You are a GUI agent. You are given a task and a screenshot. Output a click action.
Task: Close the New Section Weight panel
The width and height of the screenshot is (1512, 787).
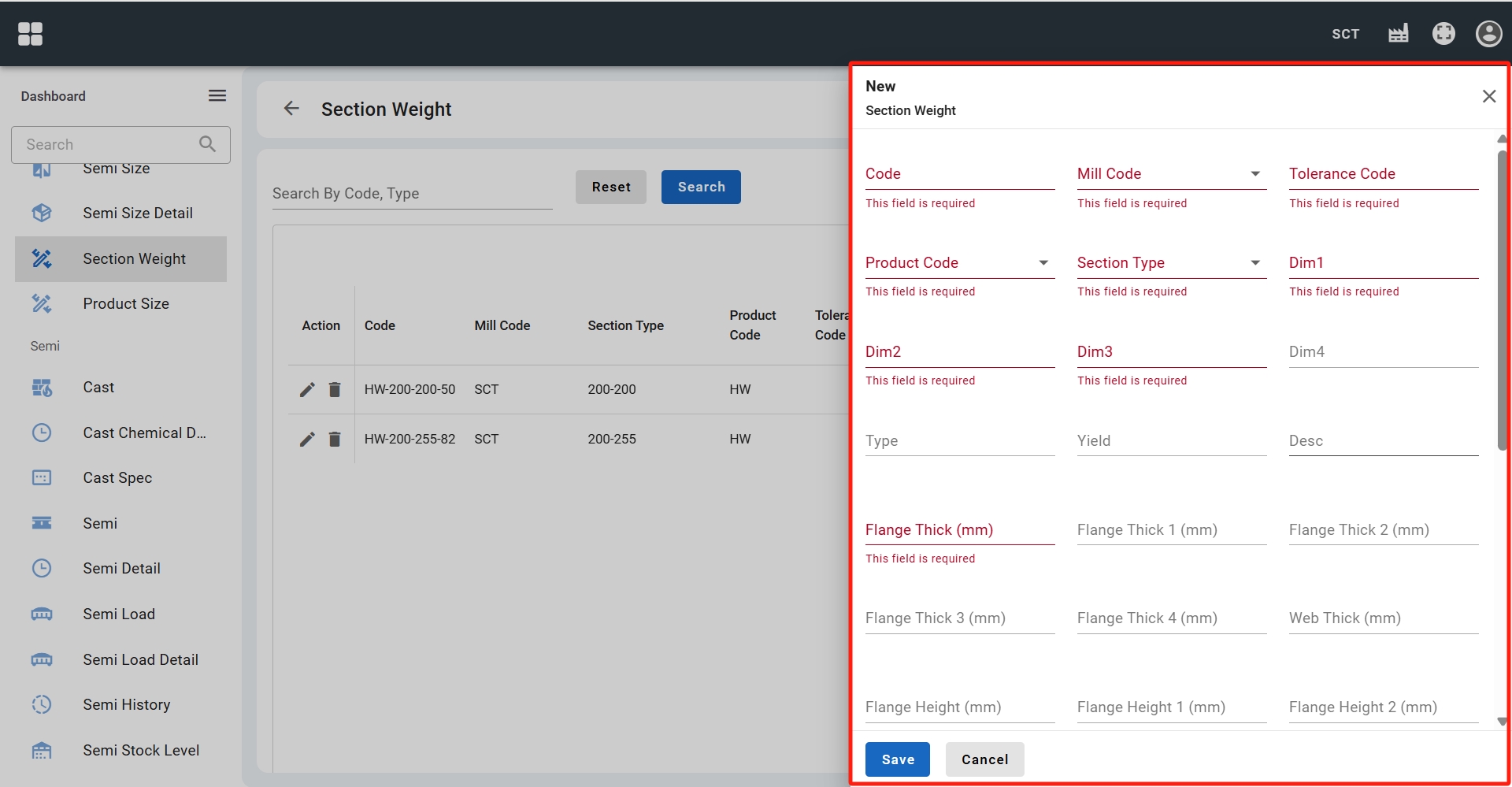1488,96
